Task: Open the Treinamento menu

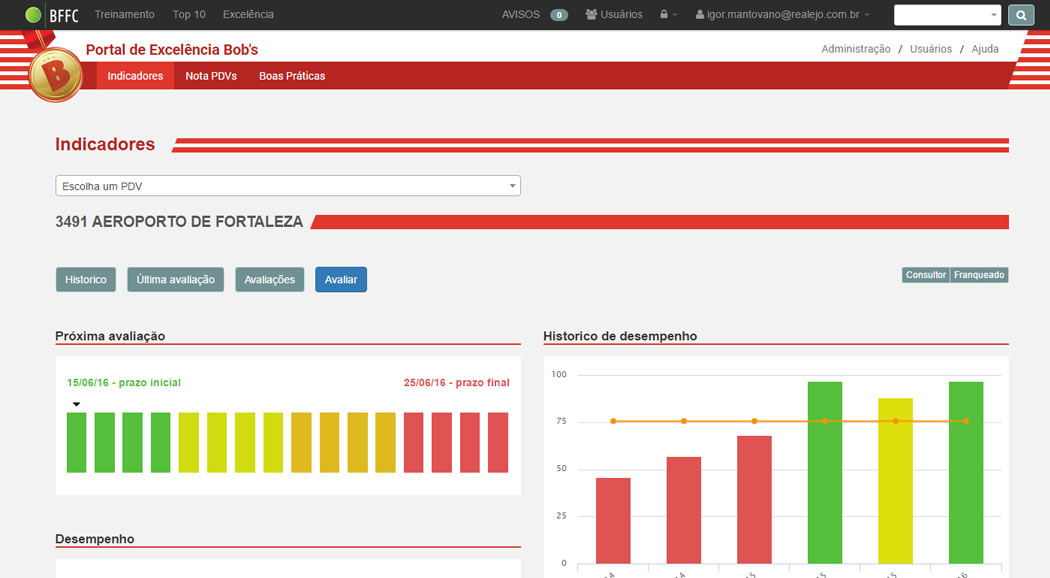Action: 124,14
